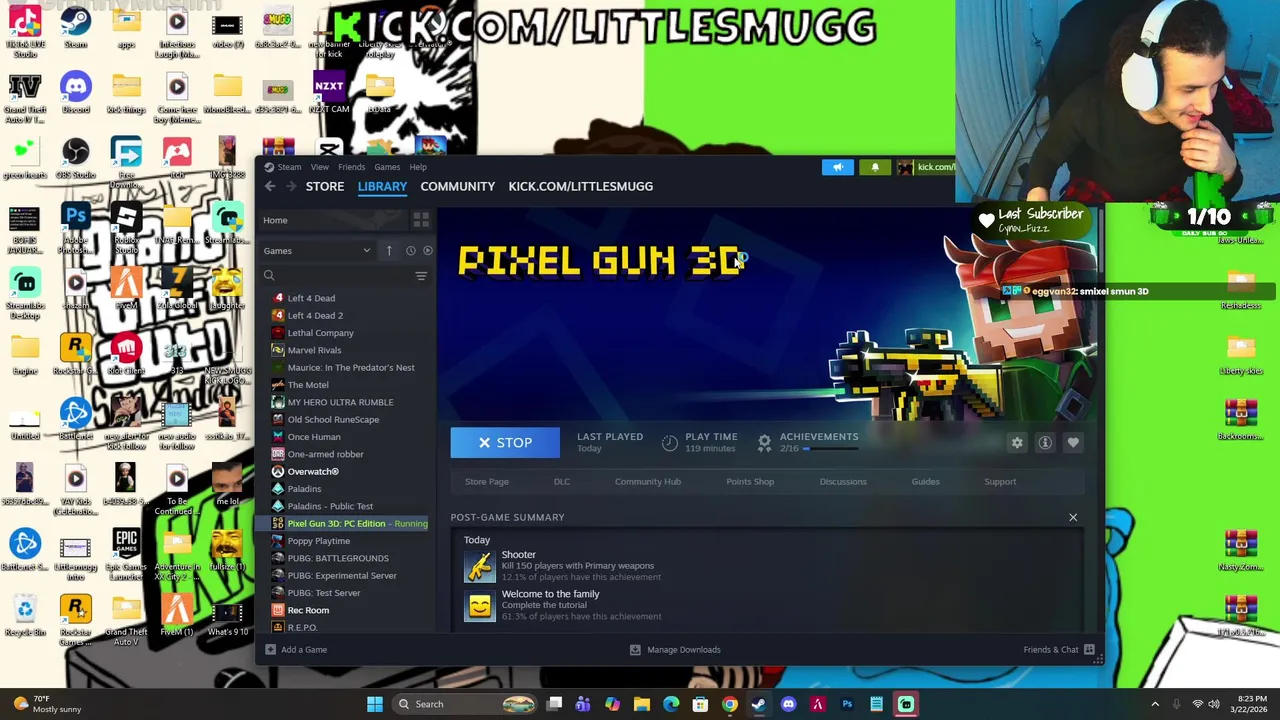
Task: Add Pixel Gun 3D to favorites heart
Action: [1073, 443]
